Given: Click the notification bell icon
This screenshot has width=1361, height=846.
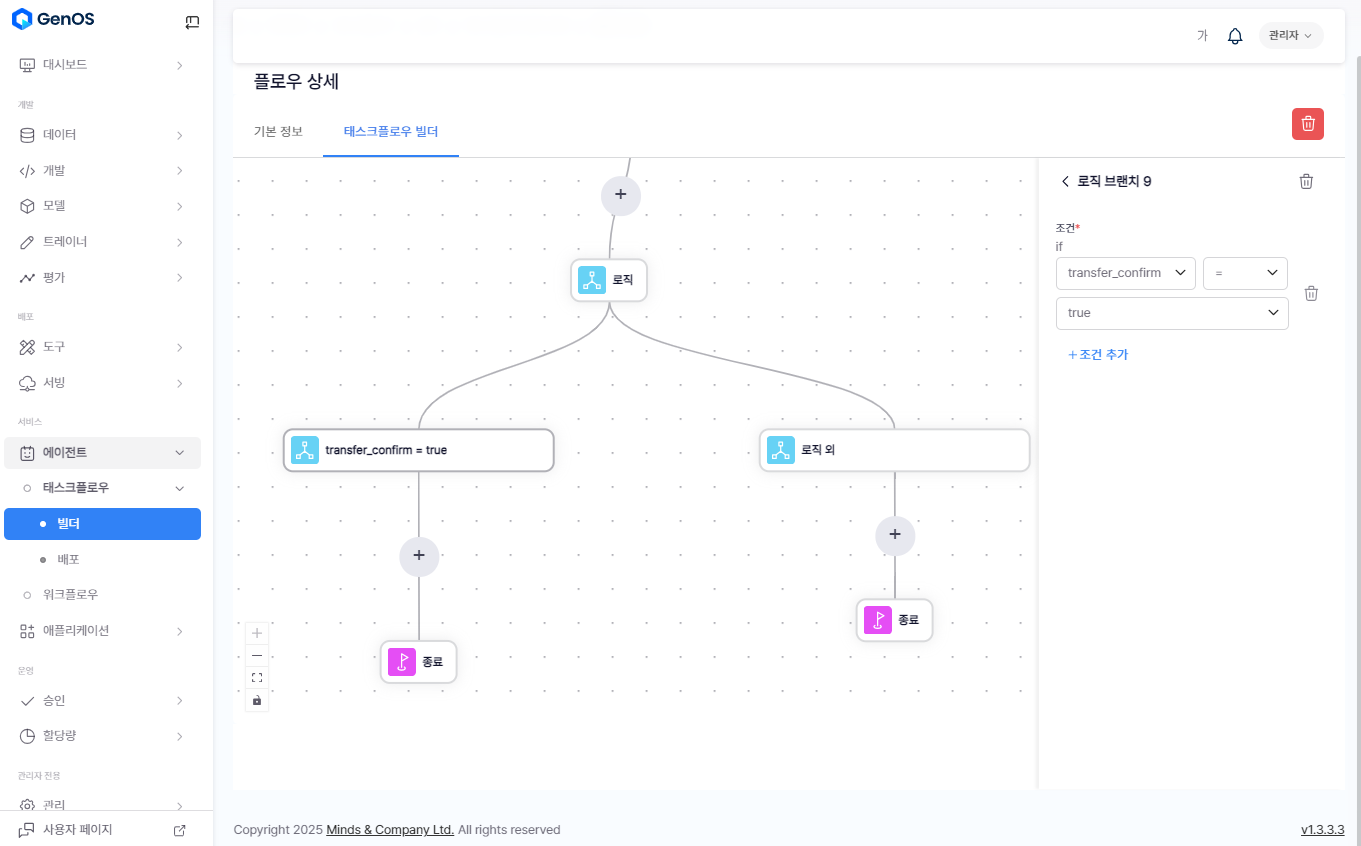Looking at the screenshot, I should point(1235,36).
